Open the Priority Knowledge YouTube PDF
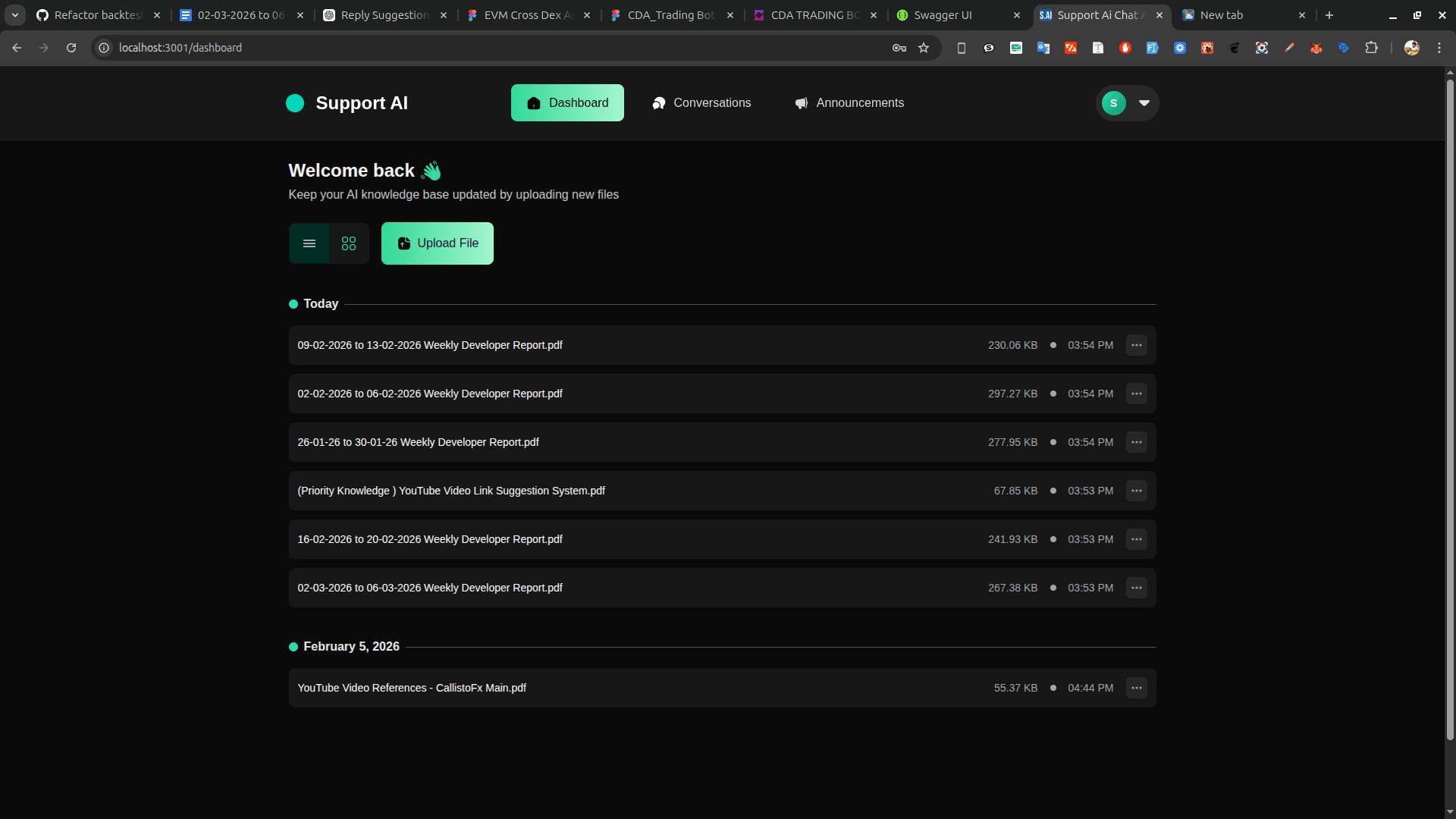Screen dimensions: 1456x819 (450, 491)
